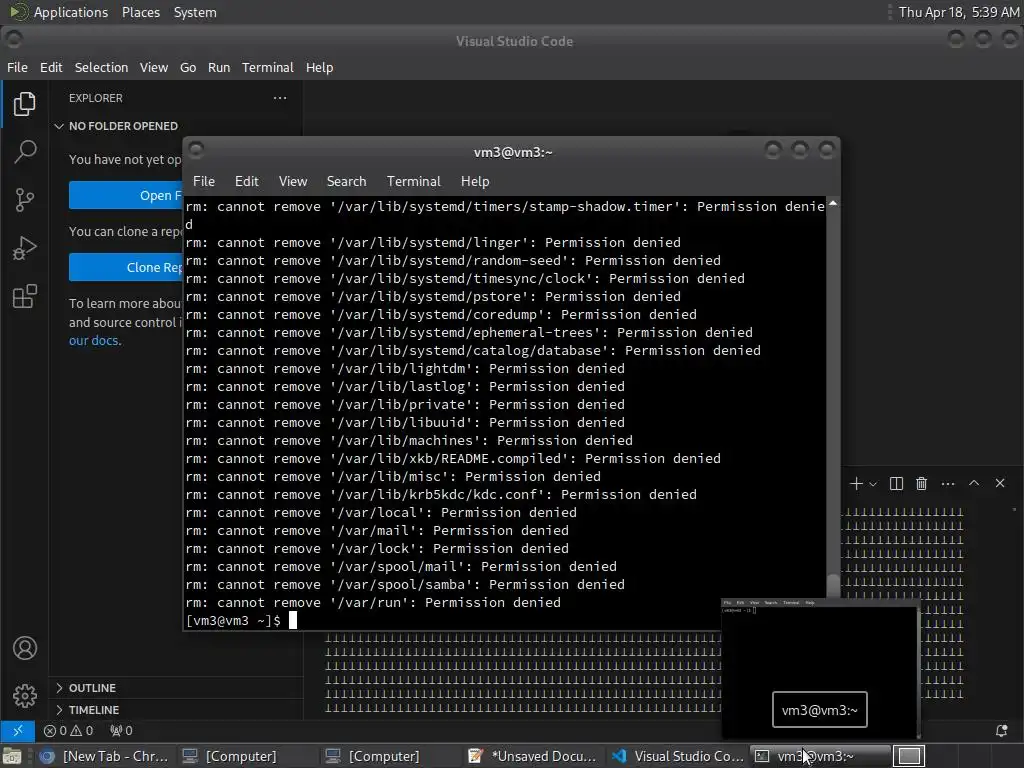Open the Explorer view in activity bar
Screen dimensions: 1024x768
pyautogui.click(x=24, y=104)
